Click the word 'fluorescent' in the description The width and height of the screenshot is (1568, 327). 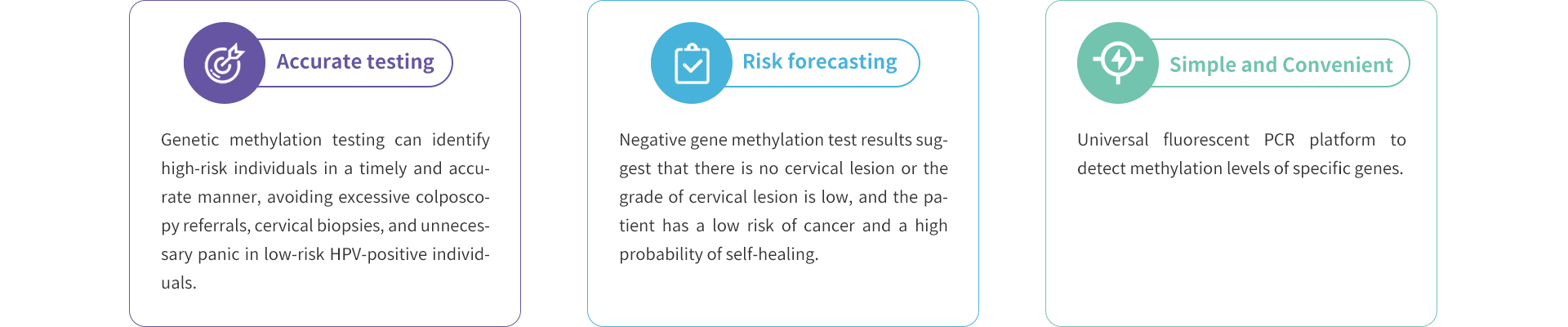coord(1205,140)
